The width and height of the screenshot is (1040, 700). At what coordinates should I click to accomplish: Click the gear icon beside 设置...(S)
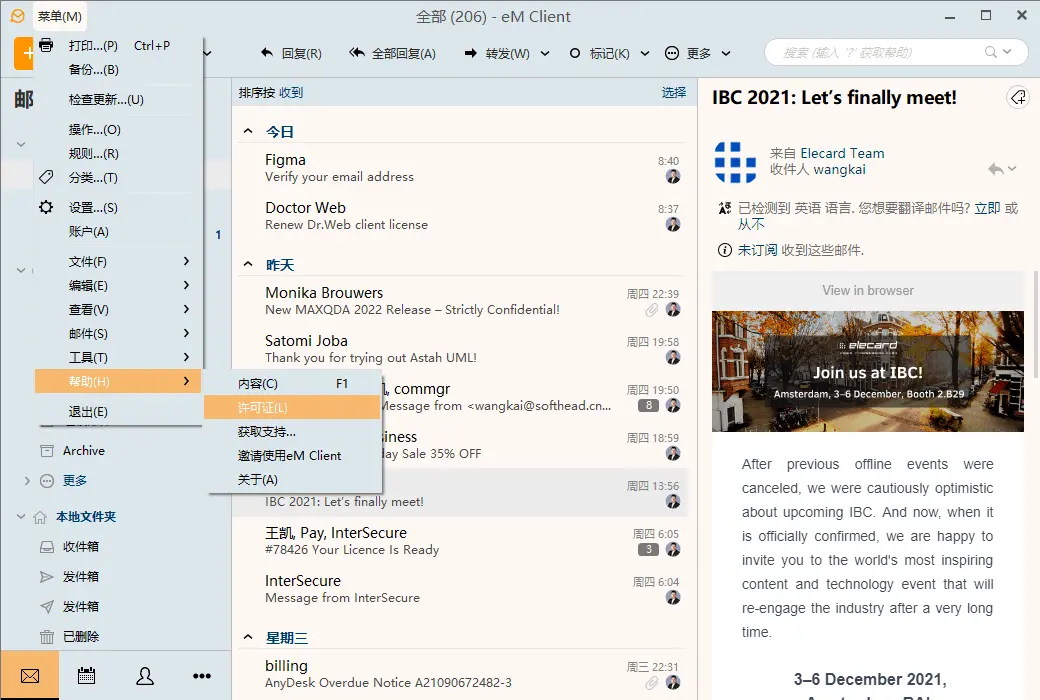pyautogui.click(x=46, y=207)
